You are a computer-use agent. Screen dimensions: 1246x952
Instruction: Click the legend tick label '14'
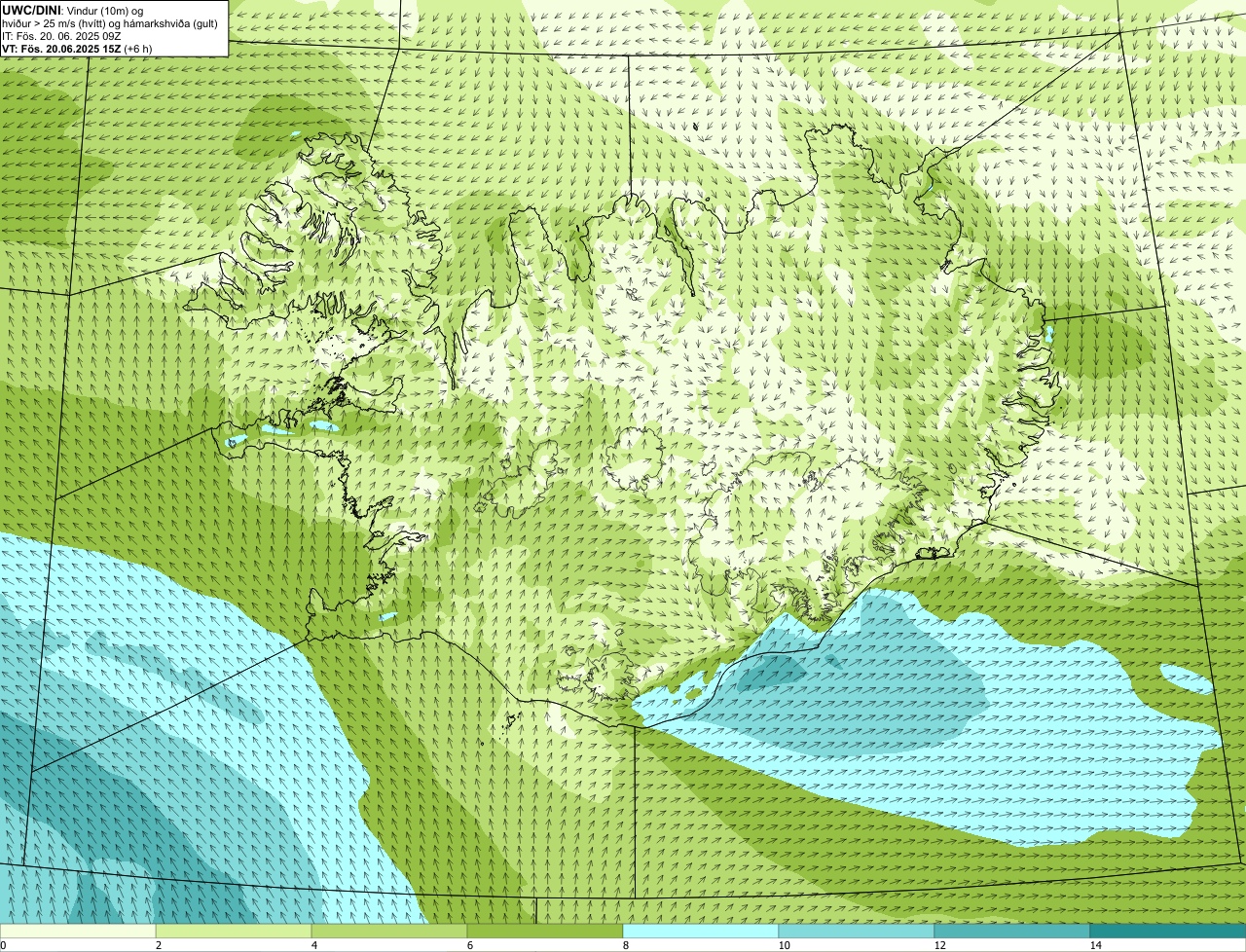tap(1095, 945)
